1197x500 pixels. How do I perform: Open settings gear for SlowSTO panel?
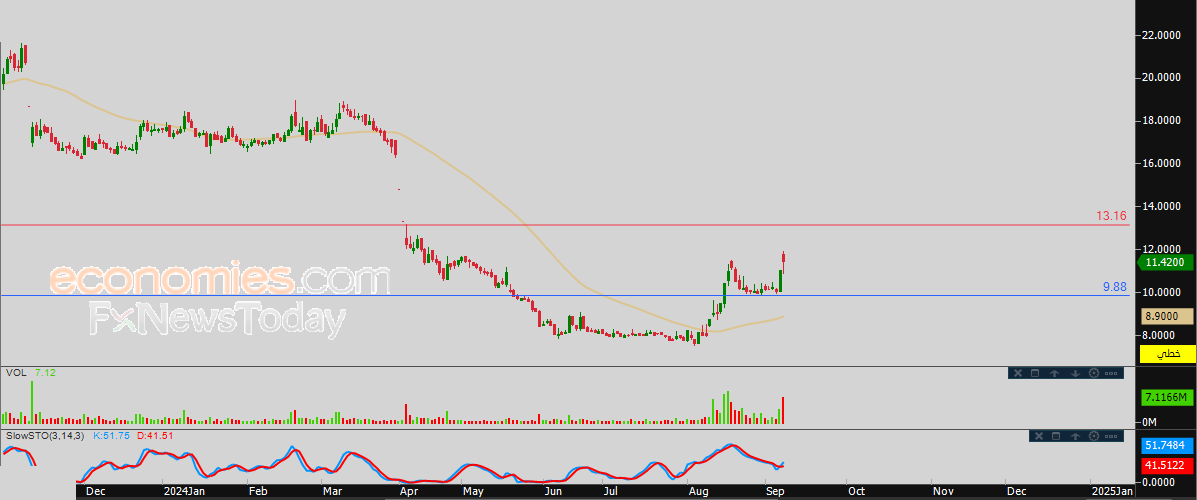click(1093, 436)
